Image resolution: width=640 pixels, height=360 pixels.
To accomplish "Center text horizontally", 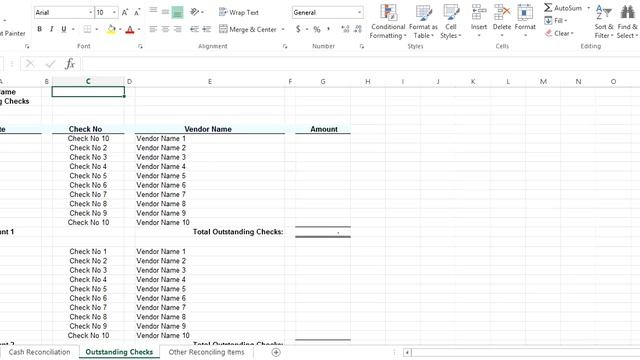I will pyautogui.click(x=165, y=29).
